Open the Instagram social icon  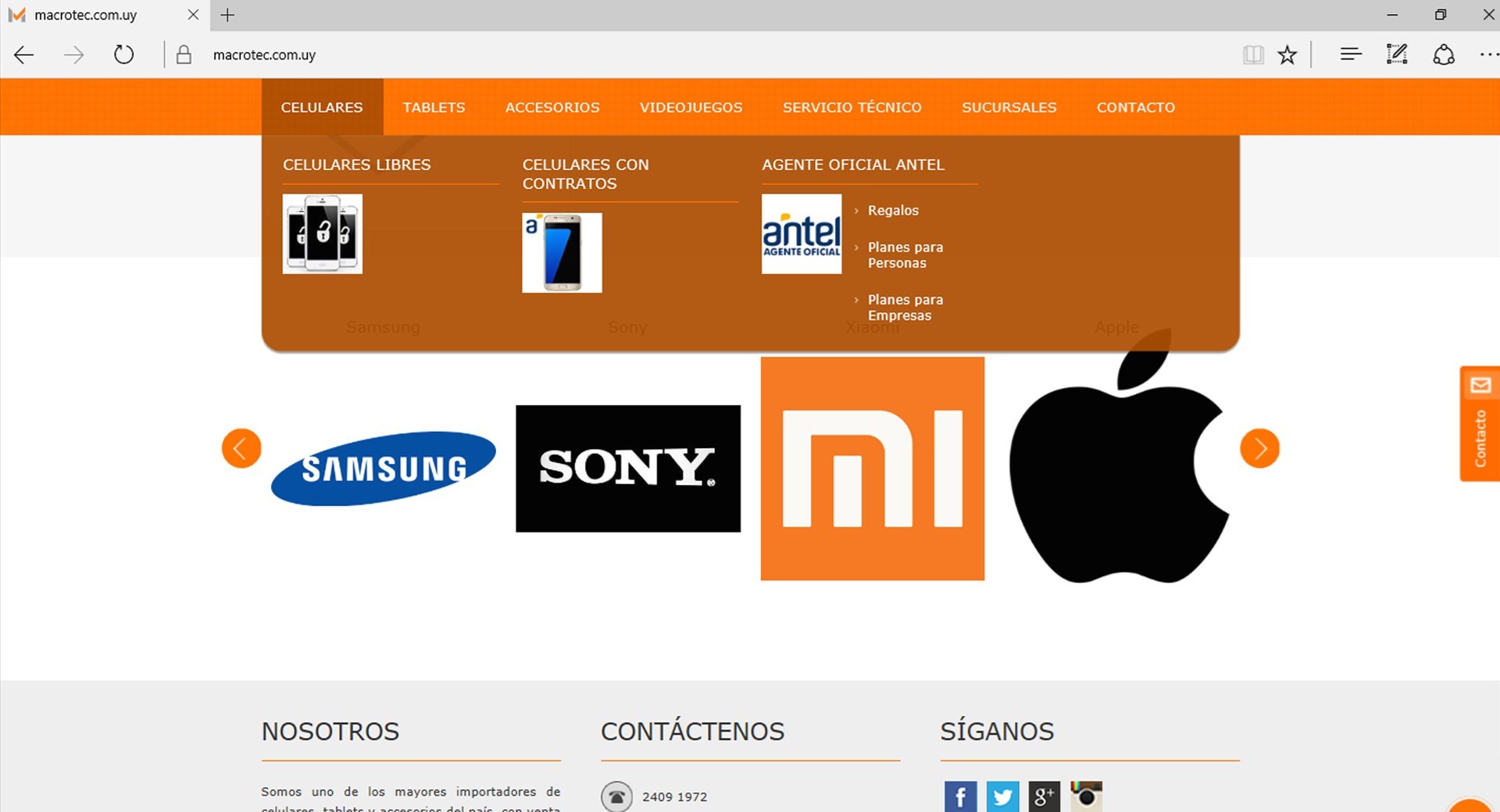coord(1086,796)
